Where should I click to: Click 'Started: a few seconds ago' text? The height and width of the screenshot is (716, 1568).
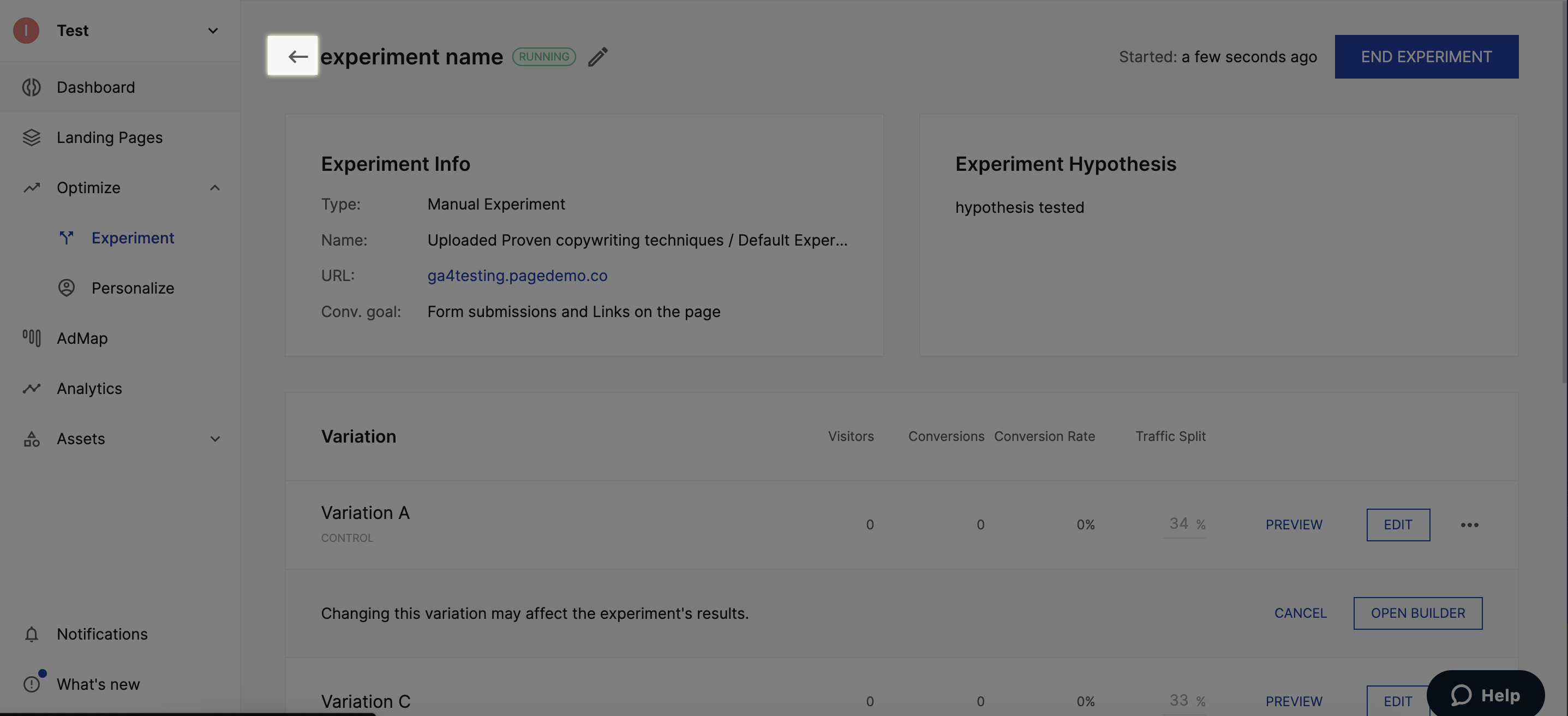[x=1217, y=57]
